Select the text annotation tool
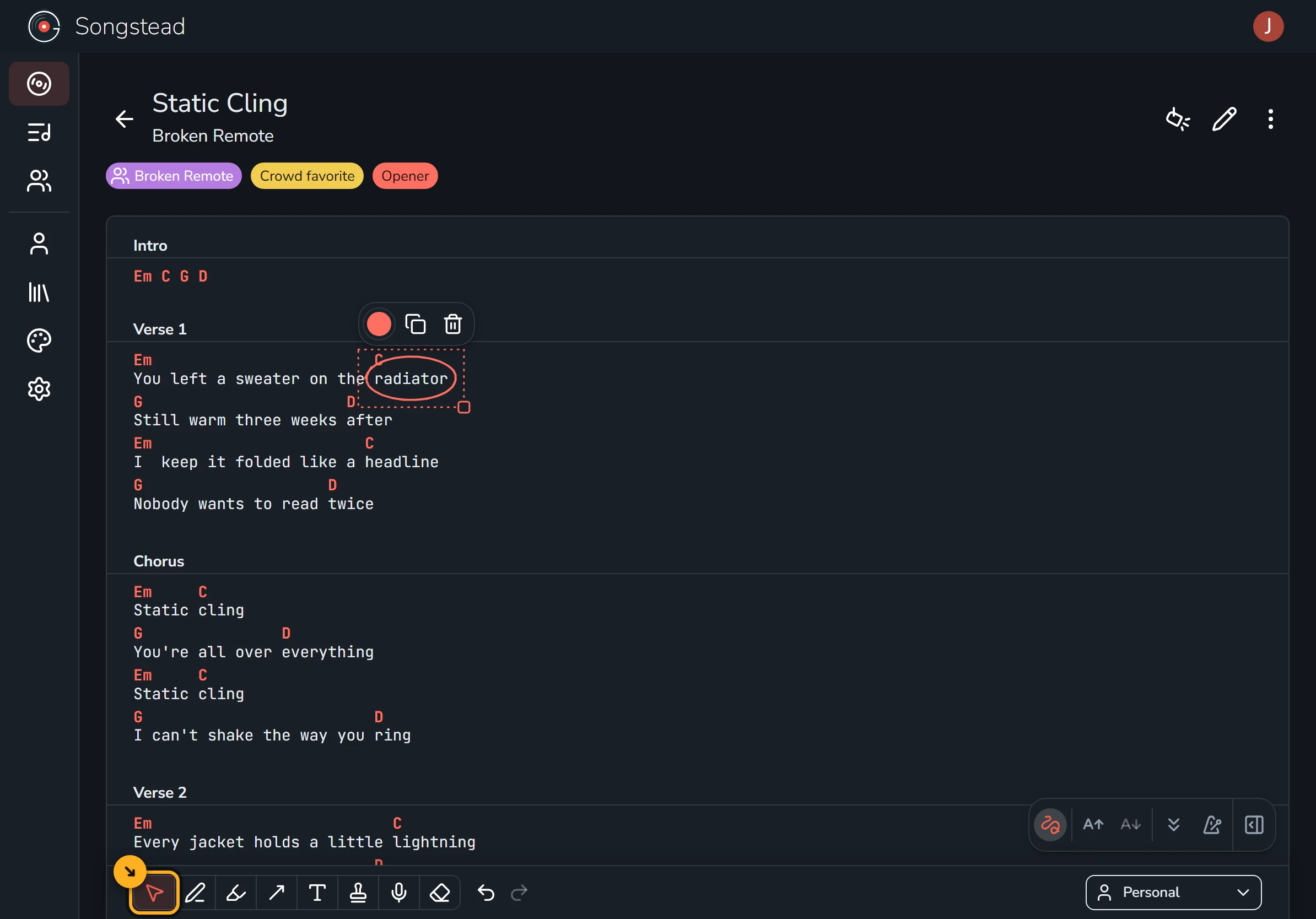The image size is (1316, 919). [317, 892]
